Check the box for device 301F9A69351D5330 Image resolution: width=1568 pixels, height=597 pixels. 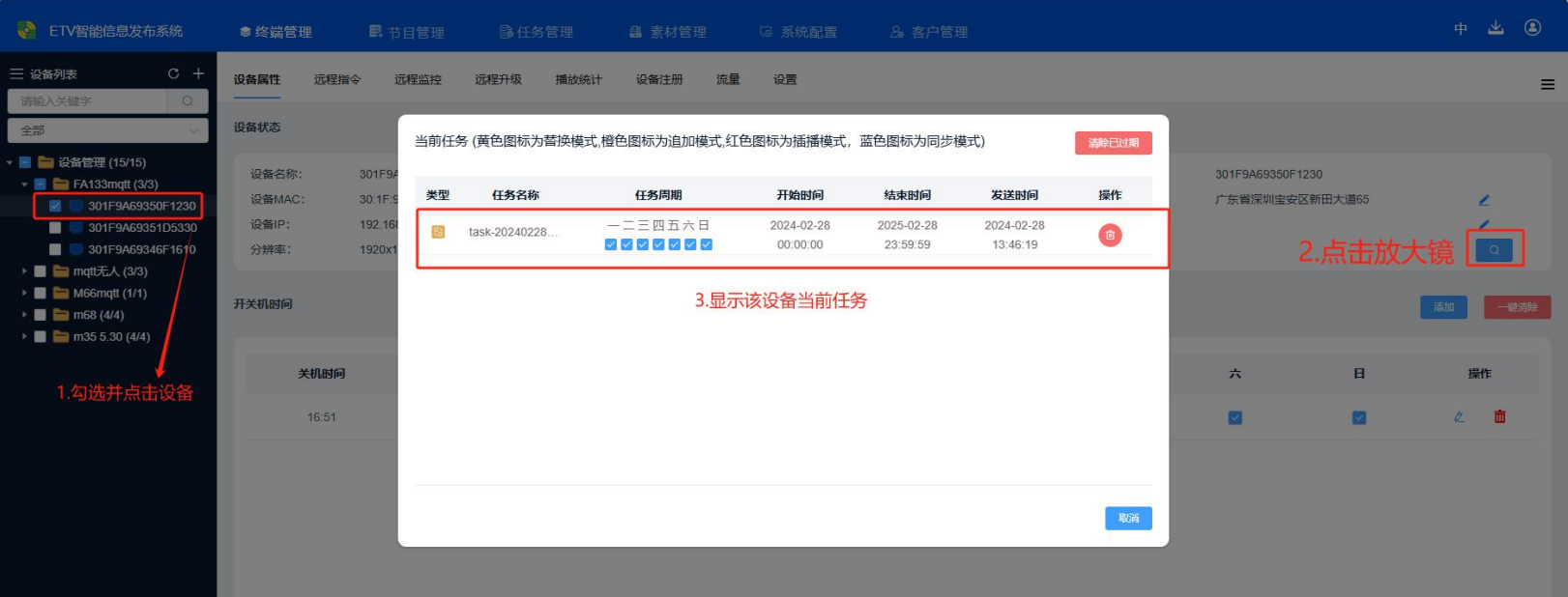point(55,228)
